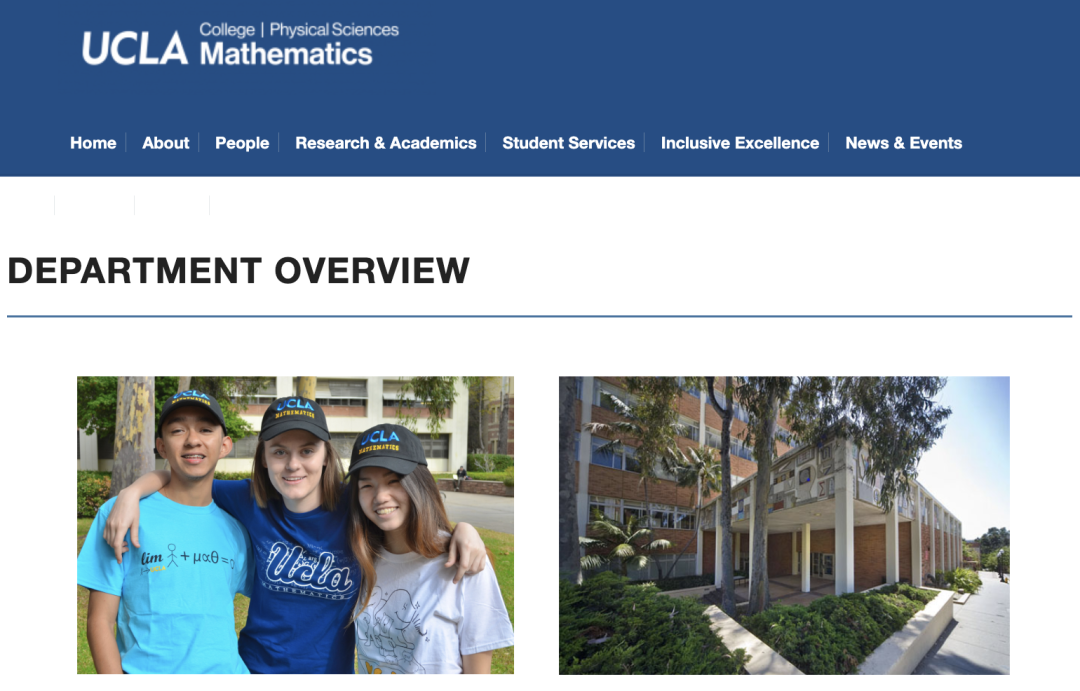Open the About menu
This screenshot has height=691, width=1080.
point(165,143)
